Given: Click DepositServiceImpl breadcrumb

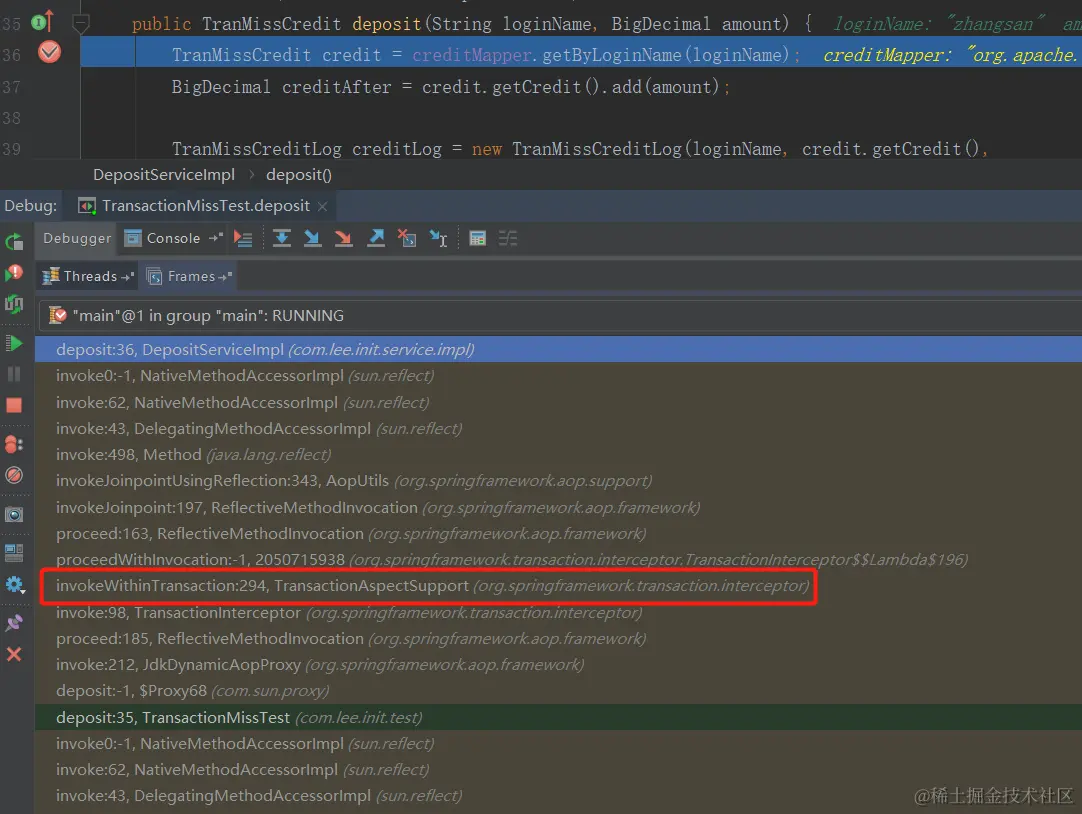Looking at the screenshot, I should click(x=164, y=175).
